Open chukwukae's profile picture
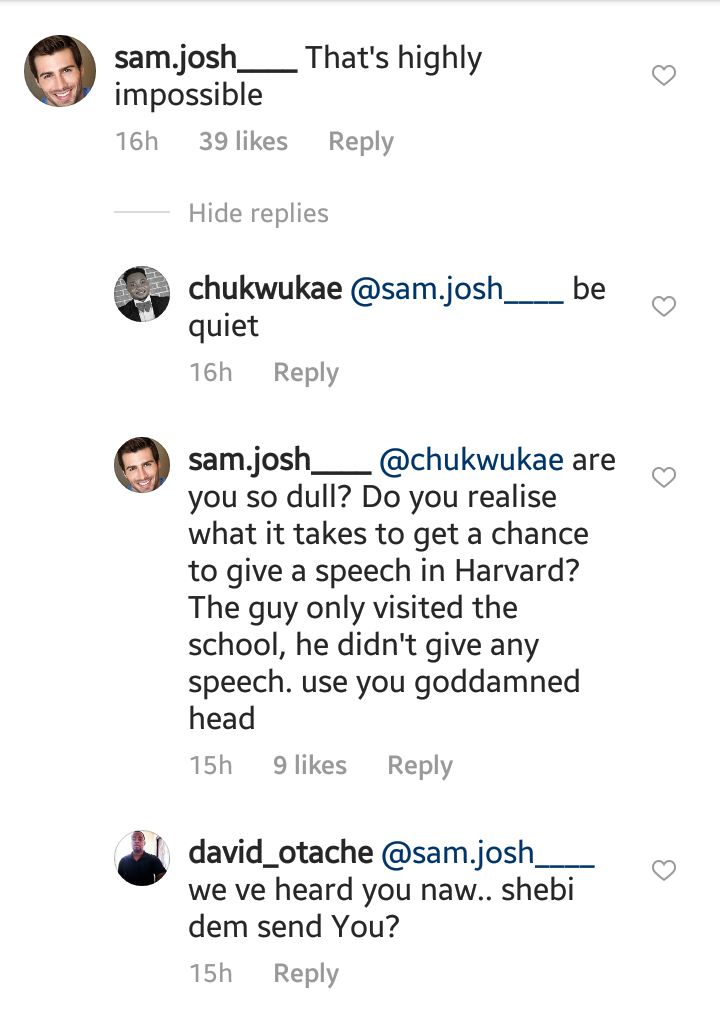 141,294
